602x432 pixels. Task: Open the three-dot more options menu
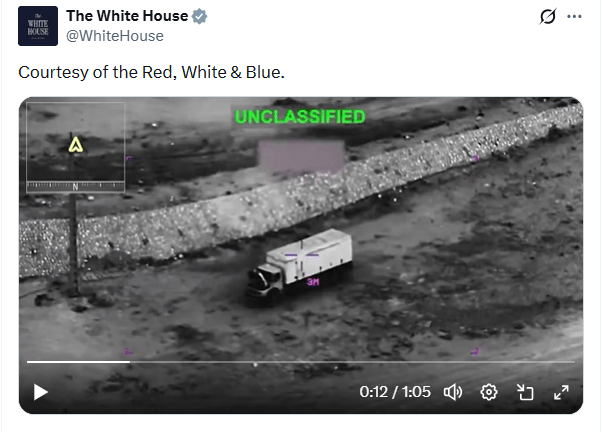coord(574,17)
